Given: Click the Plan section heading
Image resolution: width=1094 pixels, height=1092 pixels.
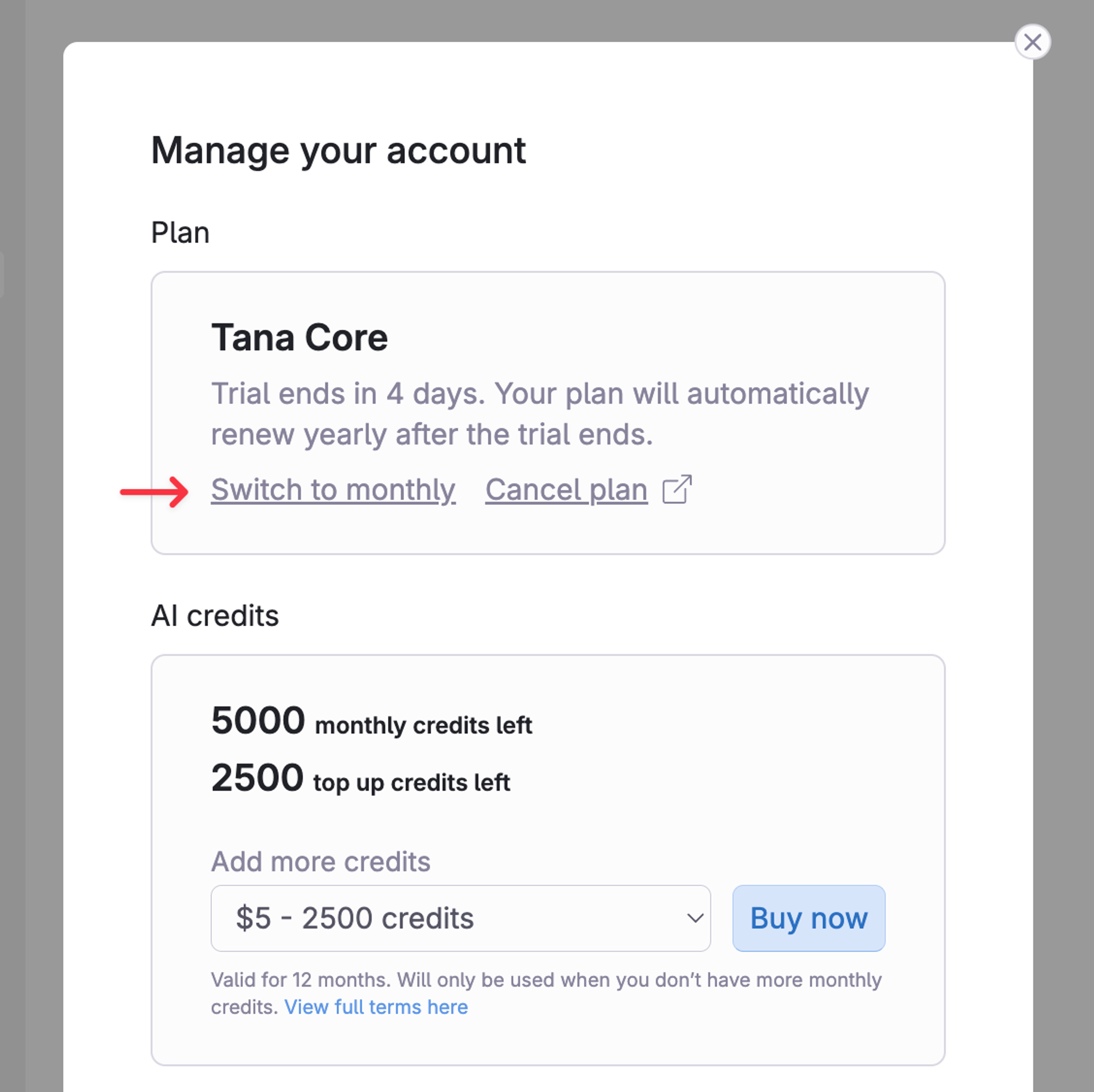Looking at the screenshot, I should coord(180,232).
